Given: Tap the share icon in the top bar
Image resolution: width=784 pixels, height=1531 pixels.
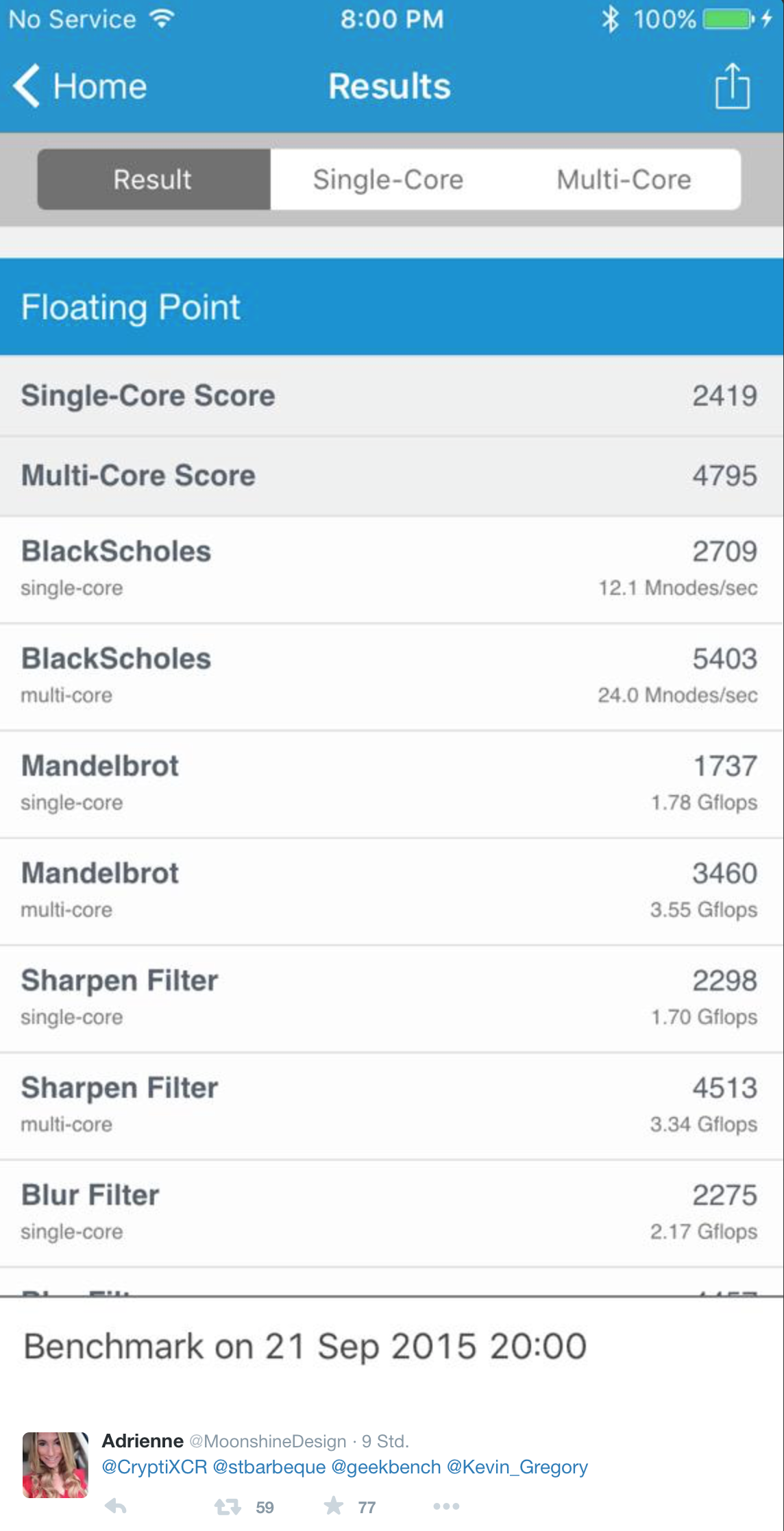Looking at the screenshot, I should pos(733,86).
